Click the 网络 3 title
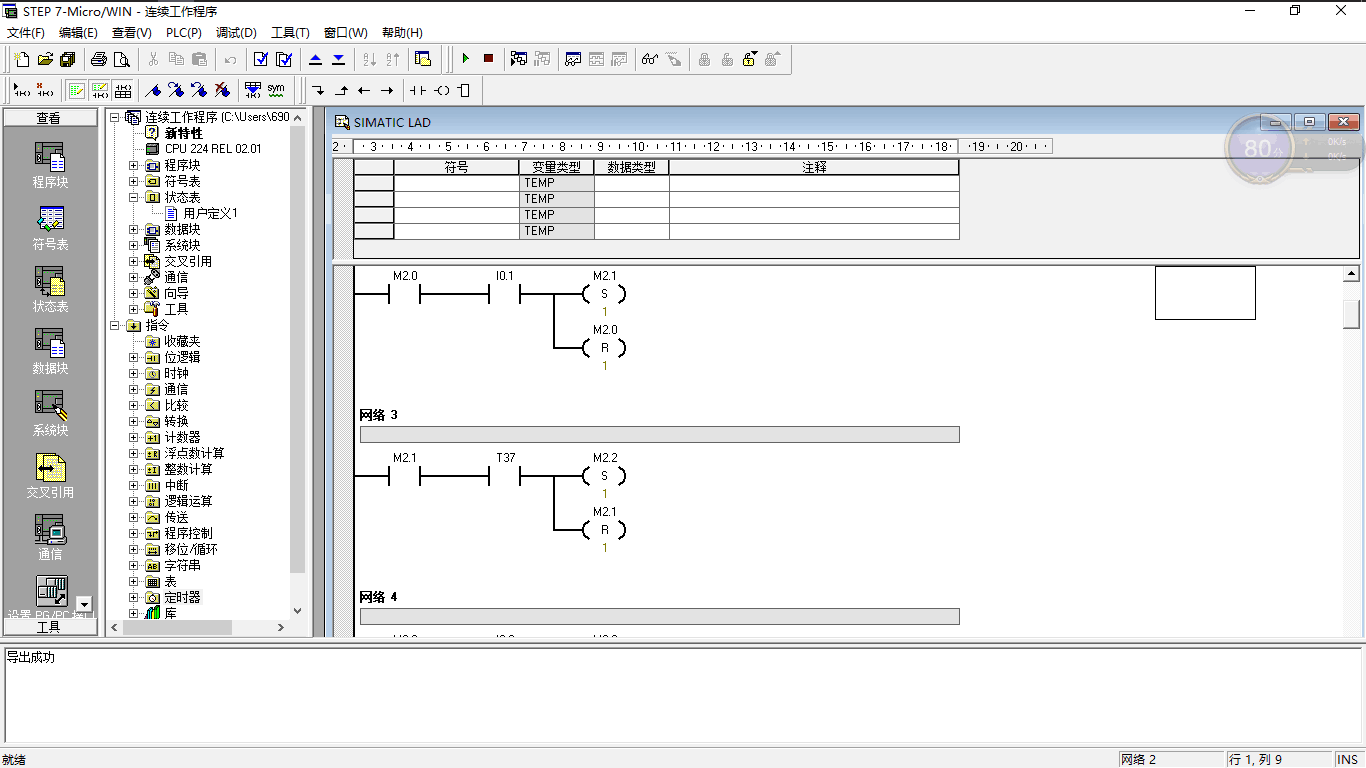The height and width of the screenshot is (768, 1366). tap(378, 415)
